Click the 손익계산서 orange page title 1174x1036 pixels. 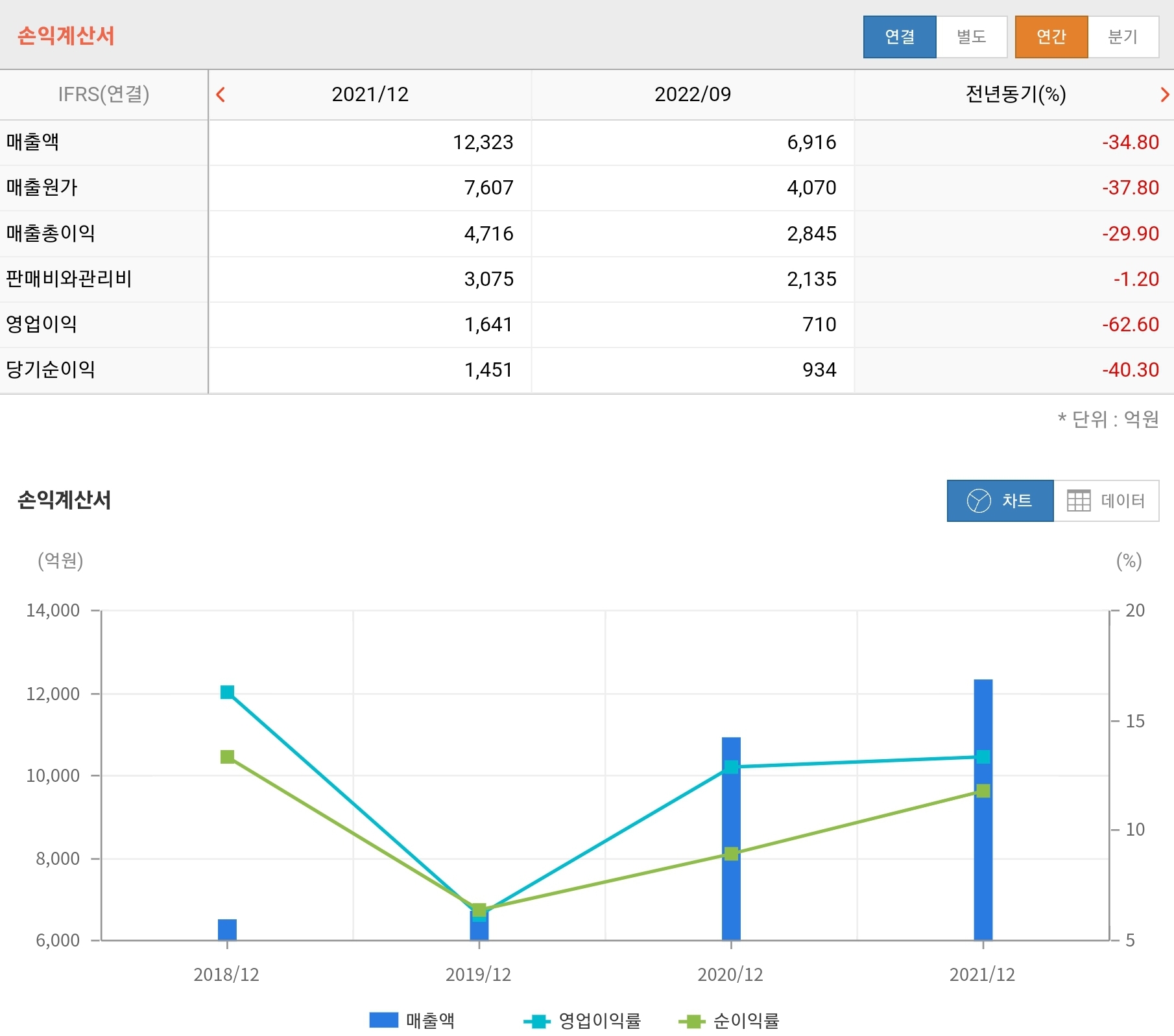pos(66,36)
